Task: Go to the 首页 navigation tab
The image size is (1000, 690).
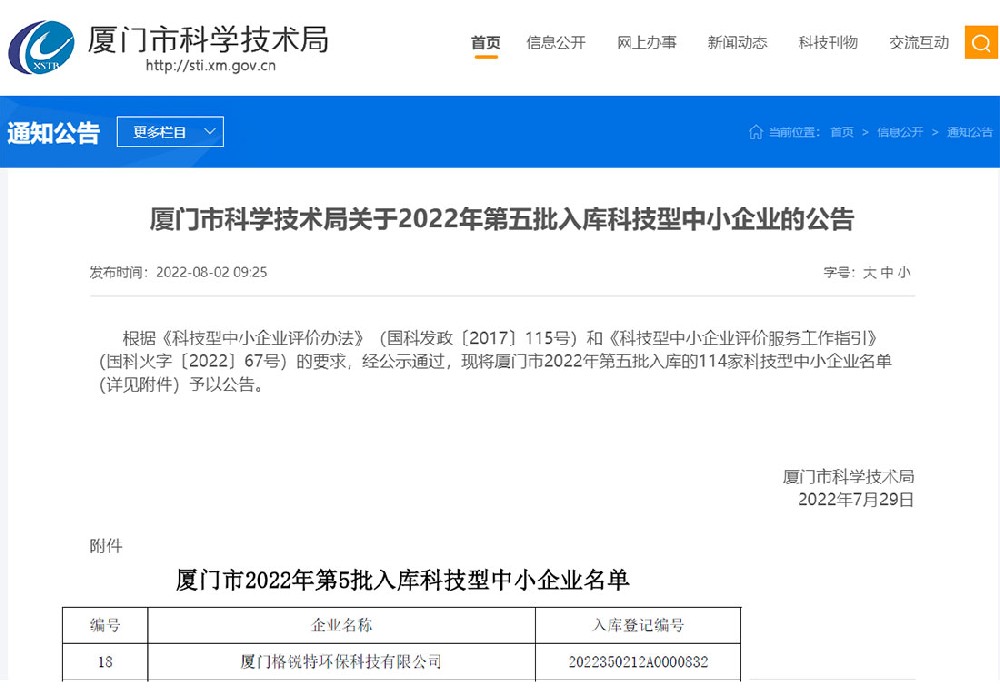Action: click(x=486, y=42)
